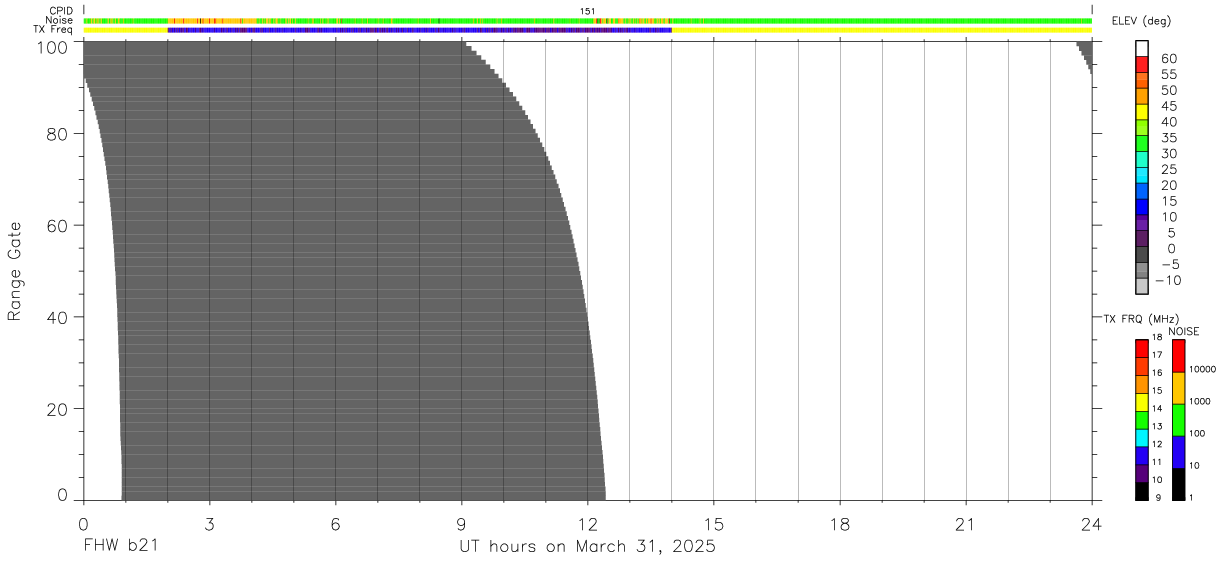Click the green swatch in NOISE legend

click(x=1178, y=420)
